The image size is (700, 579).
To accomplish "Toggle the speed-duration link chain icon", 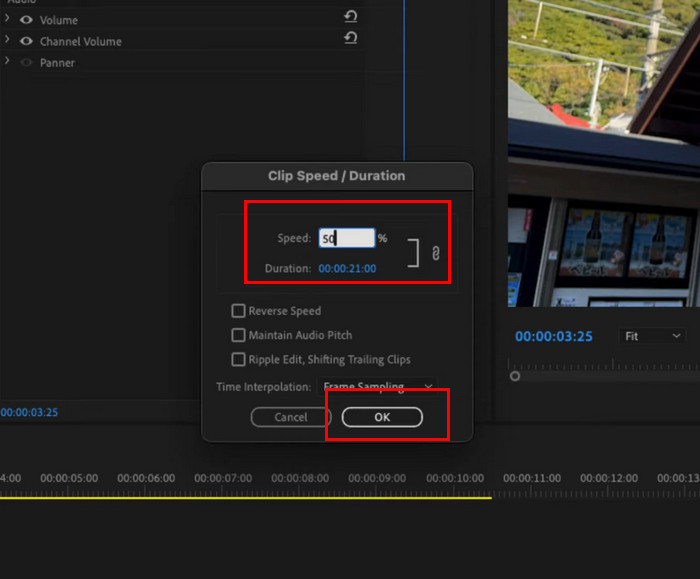I will (436, 253).
